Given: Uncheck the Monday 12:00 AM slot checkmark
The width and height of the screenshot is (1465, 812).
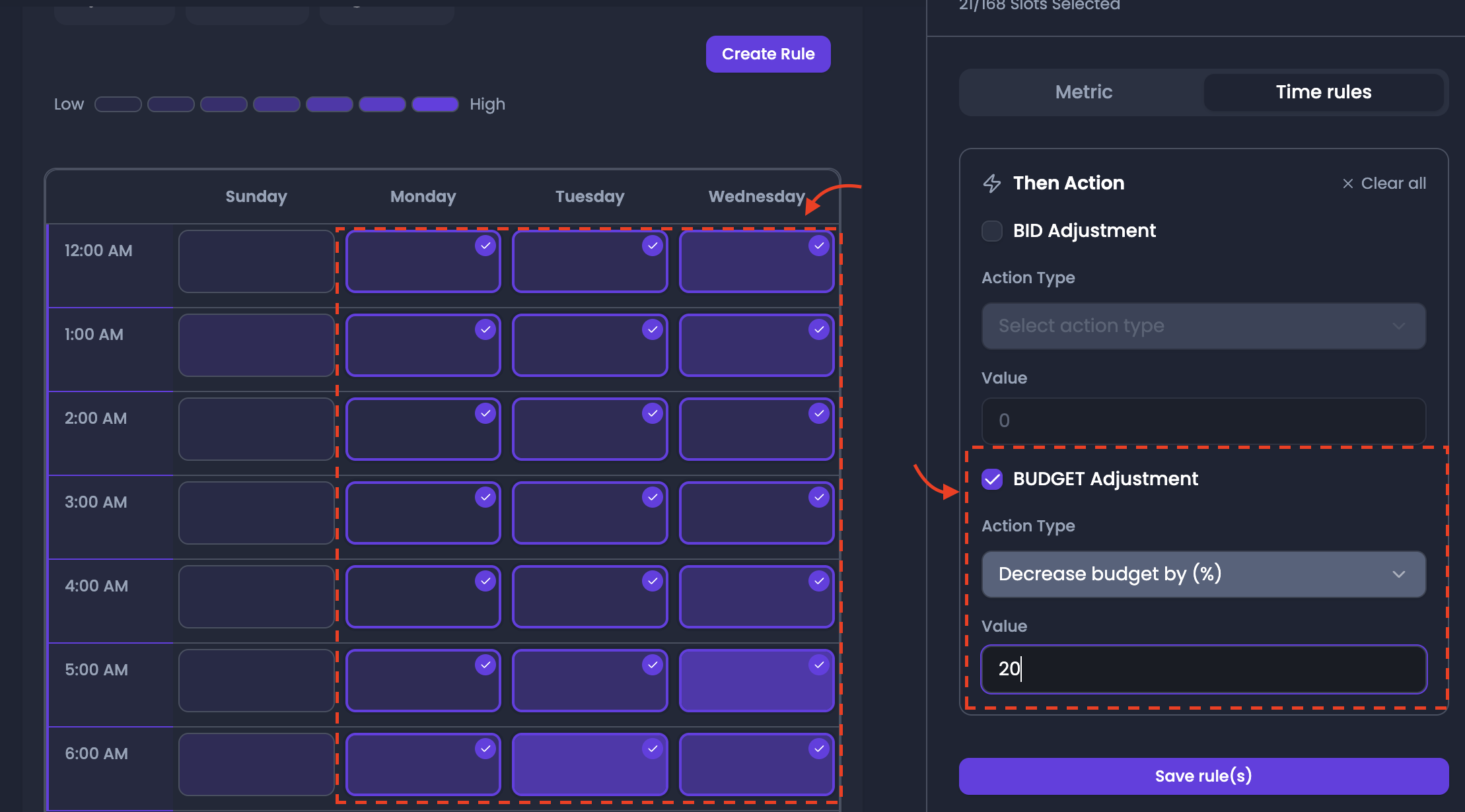Looking at the screenshot, I should tap(485, 246).
